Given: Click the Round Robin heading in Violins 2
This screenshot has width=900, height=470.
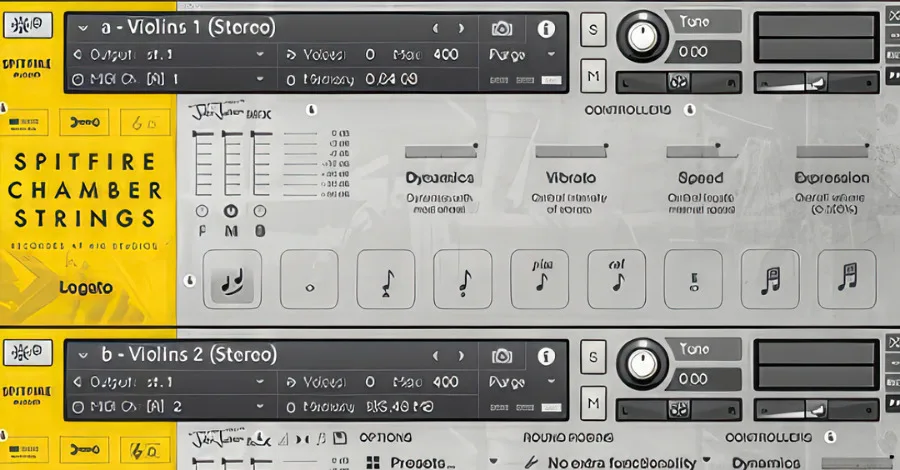Looking at the screenshot, I should click(x=568, y=438).
